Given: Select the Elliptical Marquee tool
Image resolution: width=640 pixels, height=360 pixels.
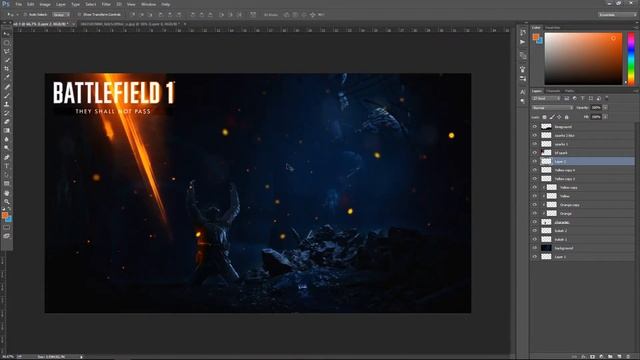Looking at the screenshot, I should (7, 43).
